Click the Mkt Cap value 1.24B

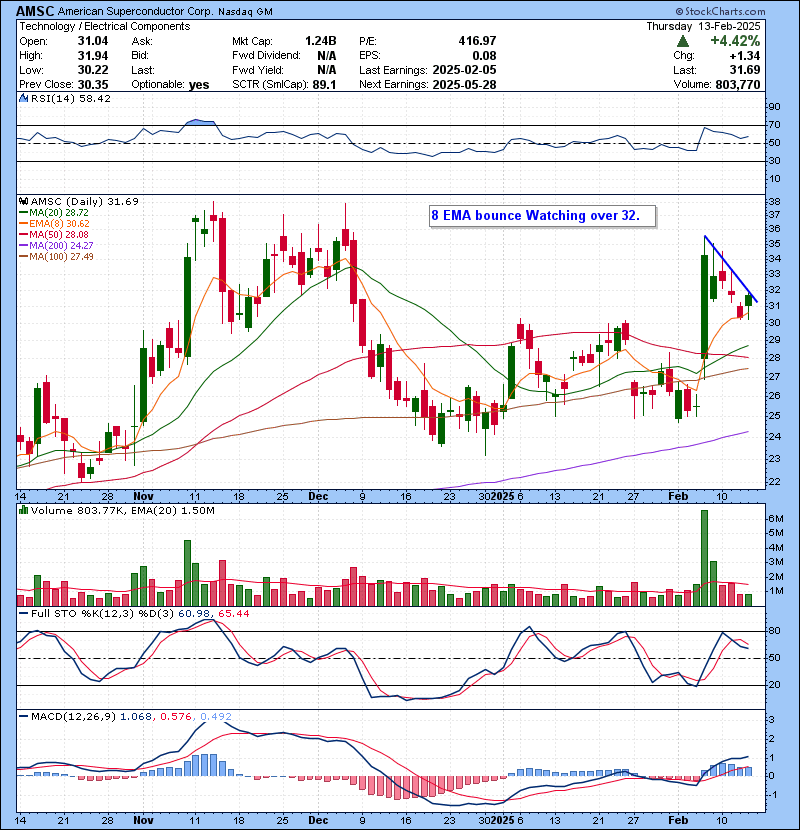point(320,41)
